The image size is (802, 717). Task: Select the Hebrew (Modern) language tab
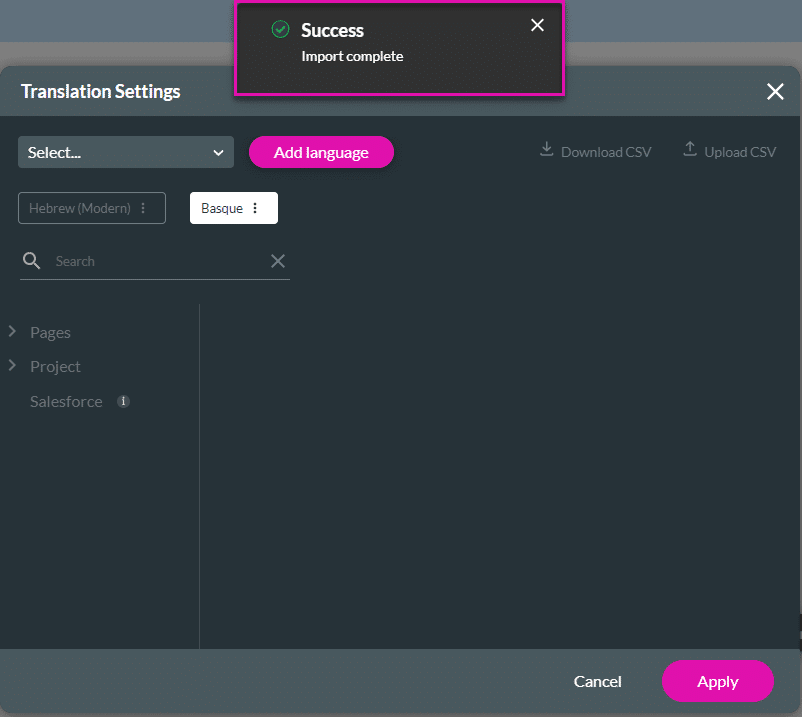[x=80, y=208]
